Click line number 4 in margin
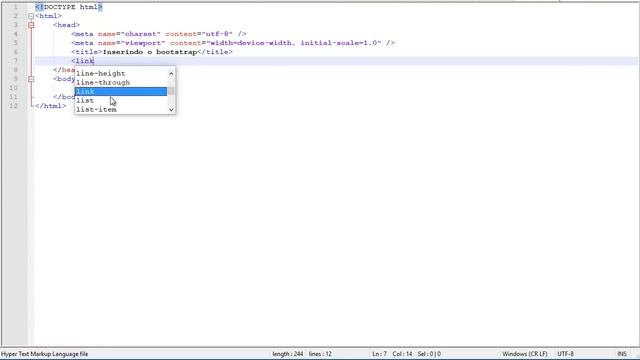640x360 pixels. coord(16,34)
